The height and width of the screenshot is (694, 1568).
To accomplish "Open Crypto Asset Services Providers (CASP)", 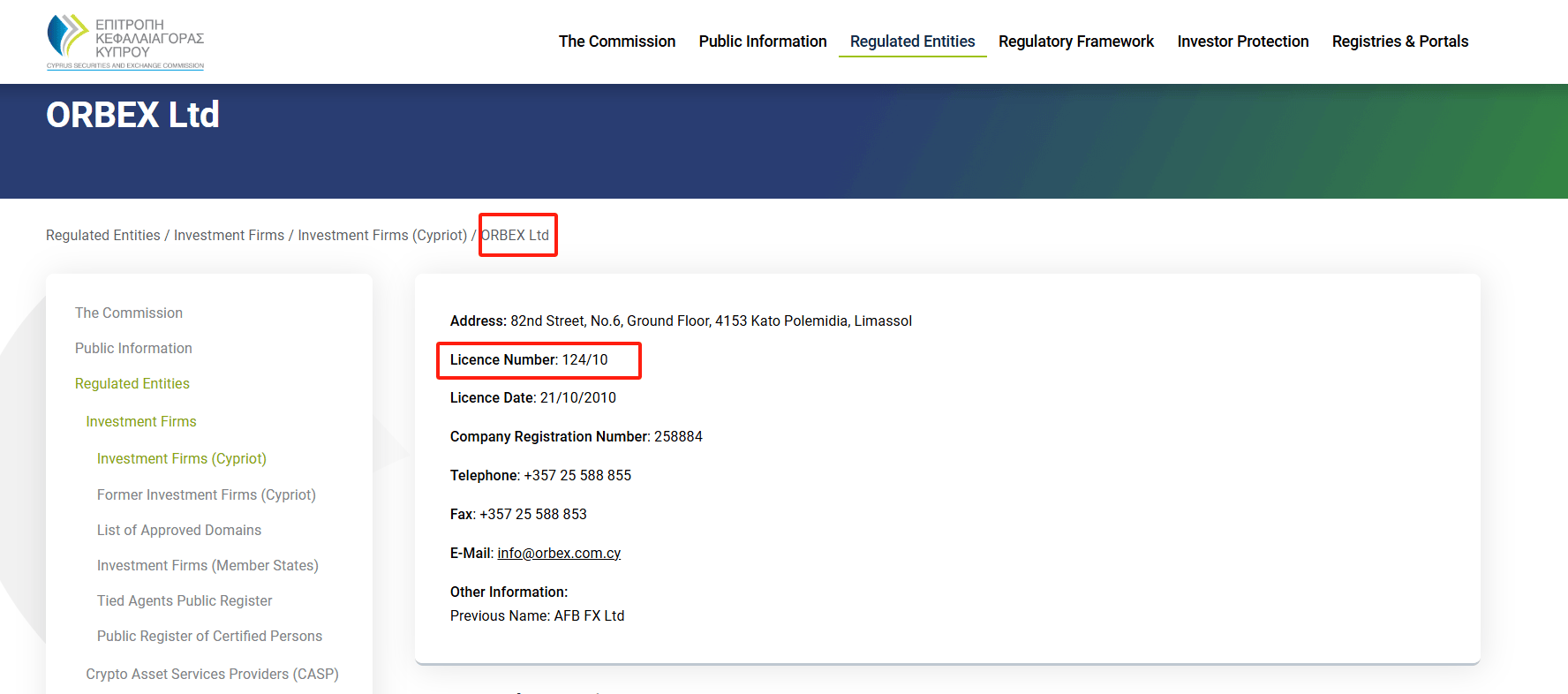I will tap(212, 674).
